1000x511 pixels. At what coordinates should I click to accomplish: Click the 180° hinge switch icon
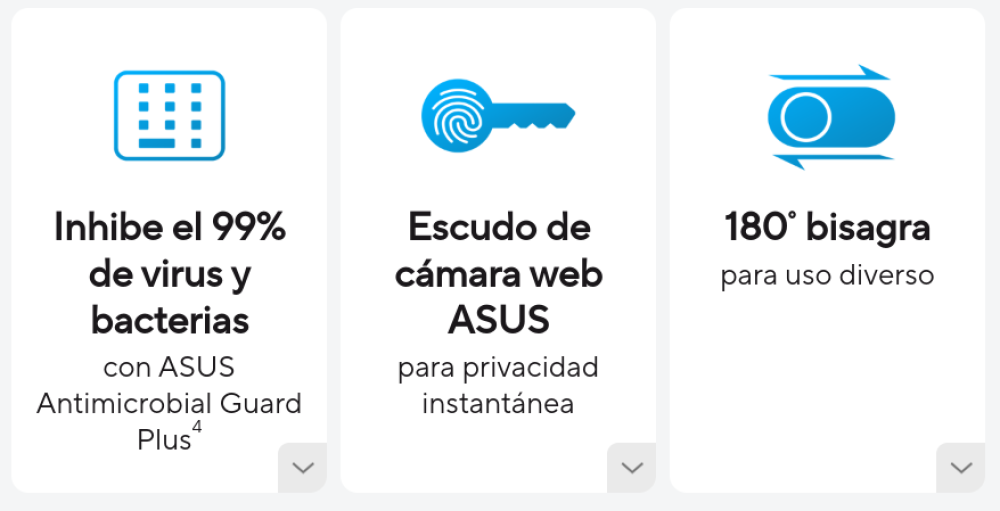830,117
